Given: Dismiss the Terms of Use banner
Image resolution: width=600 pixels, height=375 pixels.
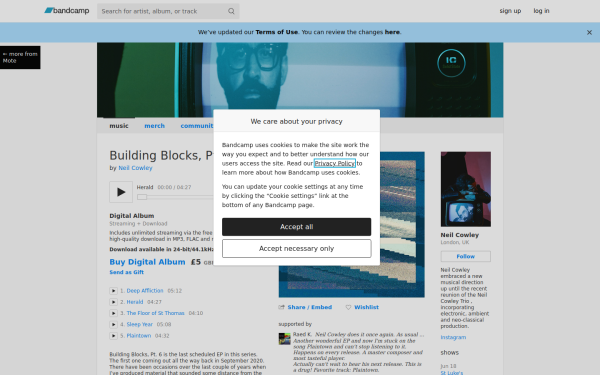Looking at the screenshot, I should (589, 33).
